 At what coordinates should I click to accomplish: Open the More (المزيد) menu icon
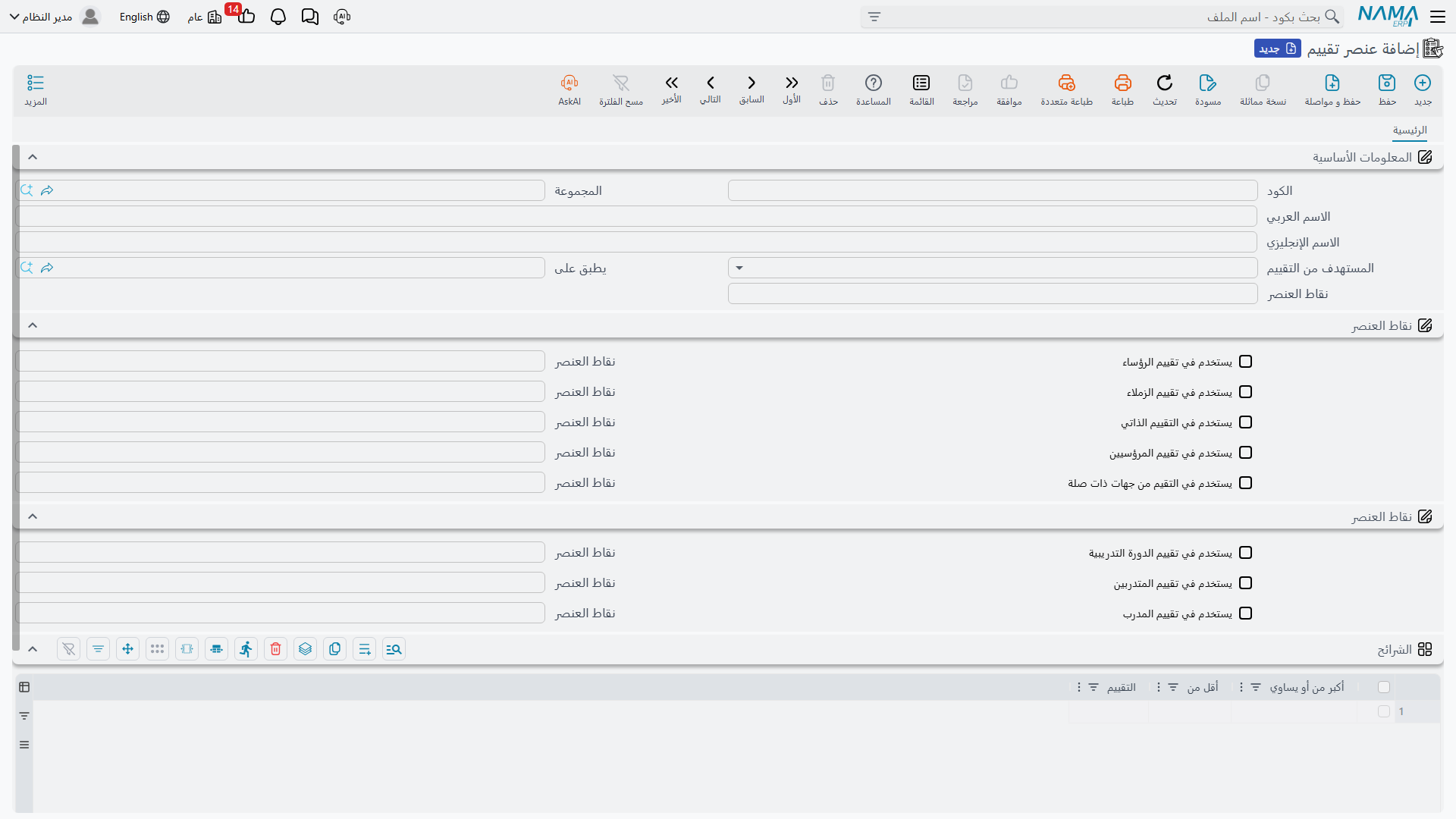[x=36, y=83]
